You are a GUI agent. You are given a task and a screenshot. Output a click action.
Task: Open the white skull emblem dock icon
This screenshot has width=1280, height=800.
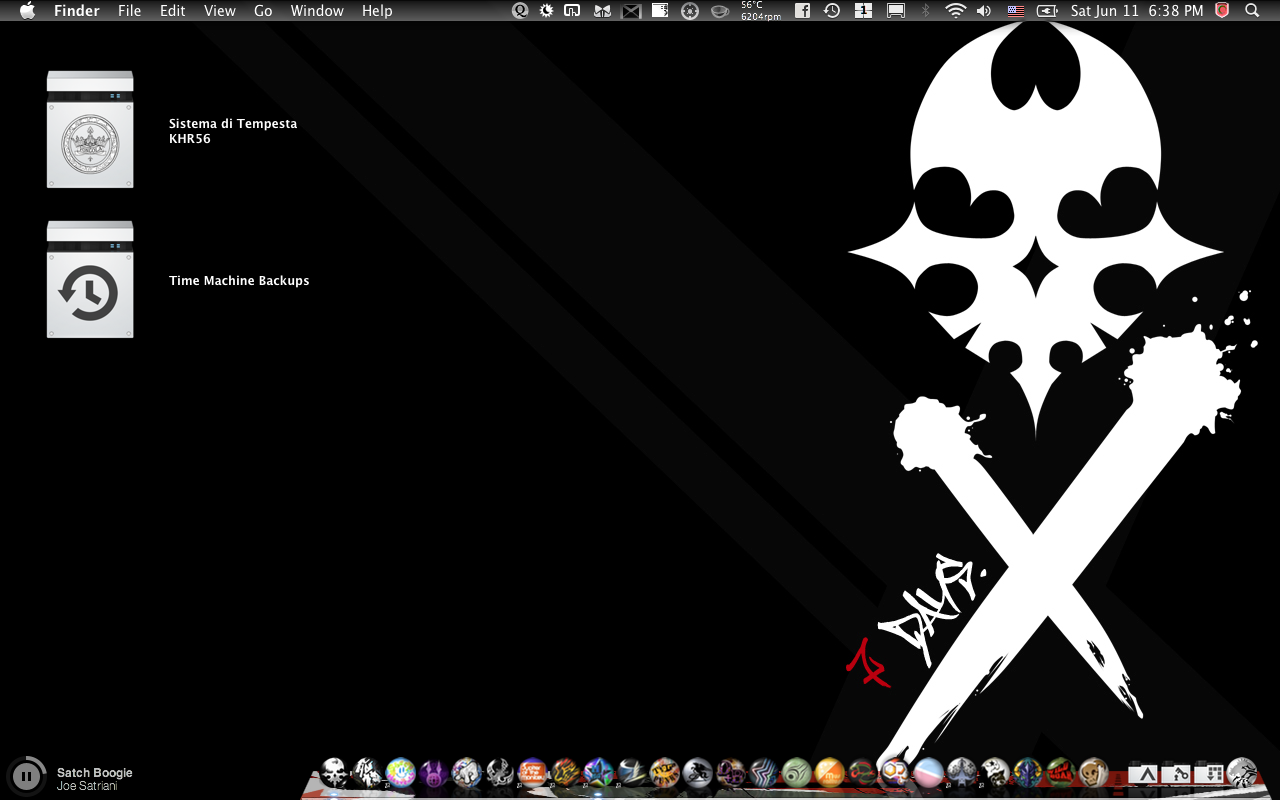pyautogui.click(x=334, y=772)
